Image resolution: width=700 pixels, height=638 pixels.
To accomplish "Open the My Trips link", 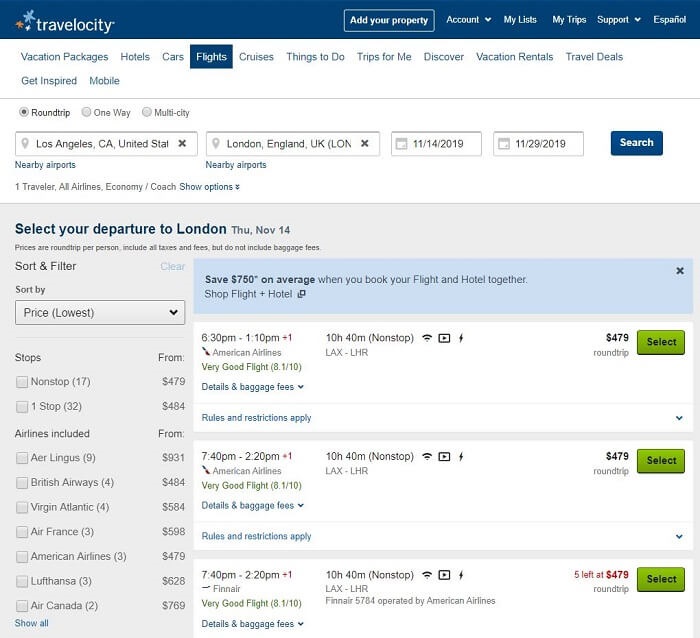I will point(569,20).
